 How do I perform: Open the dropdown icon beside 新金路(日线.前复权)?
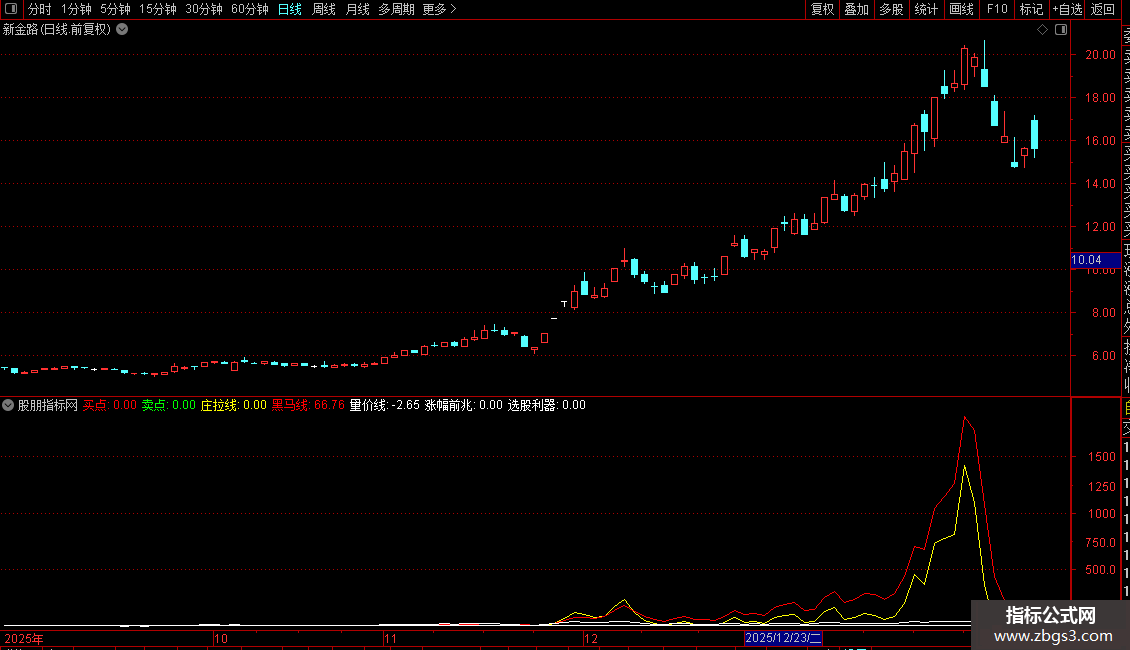pyautogui.click(x=123, y=29)
